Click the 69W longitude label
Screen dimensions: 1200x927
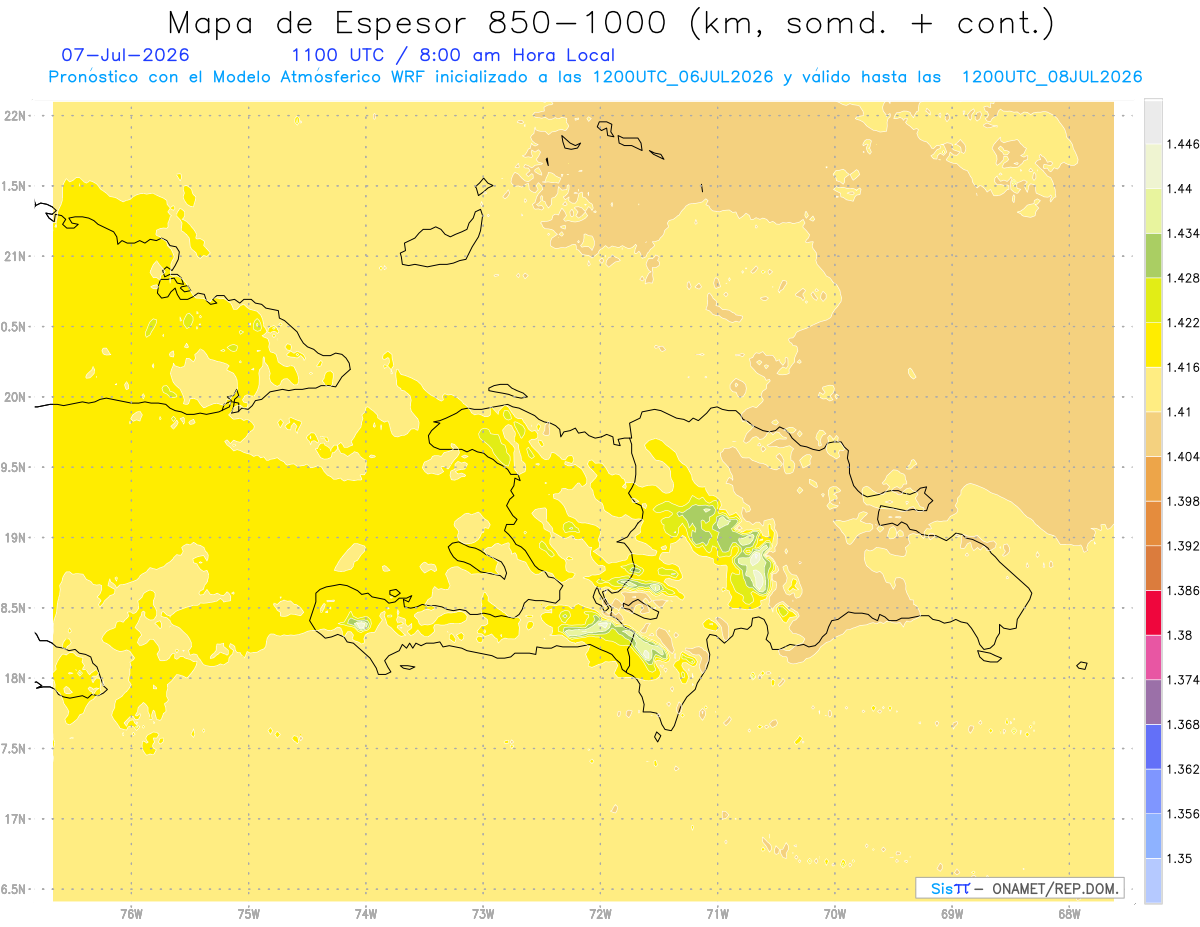tap(952, 913)
